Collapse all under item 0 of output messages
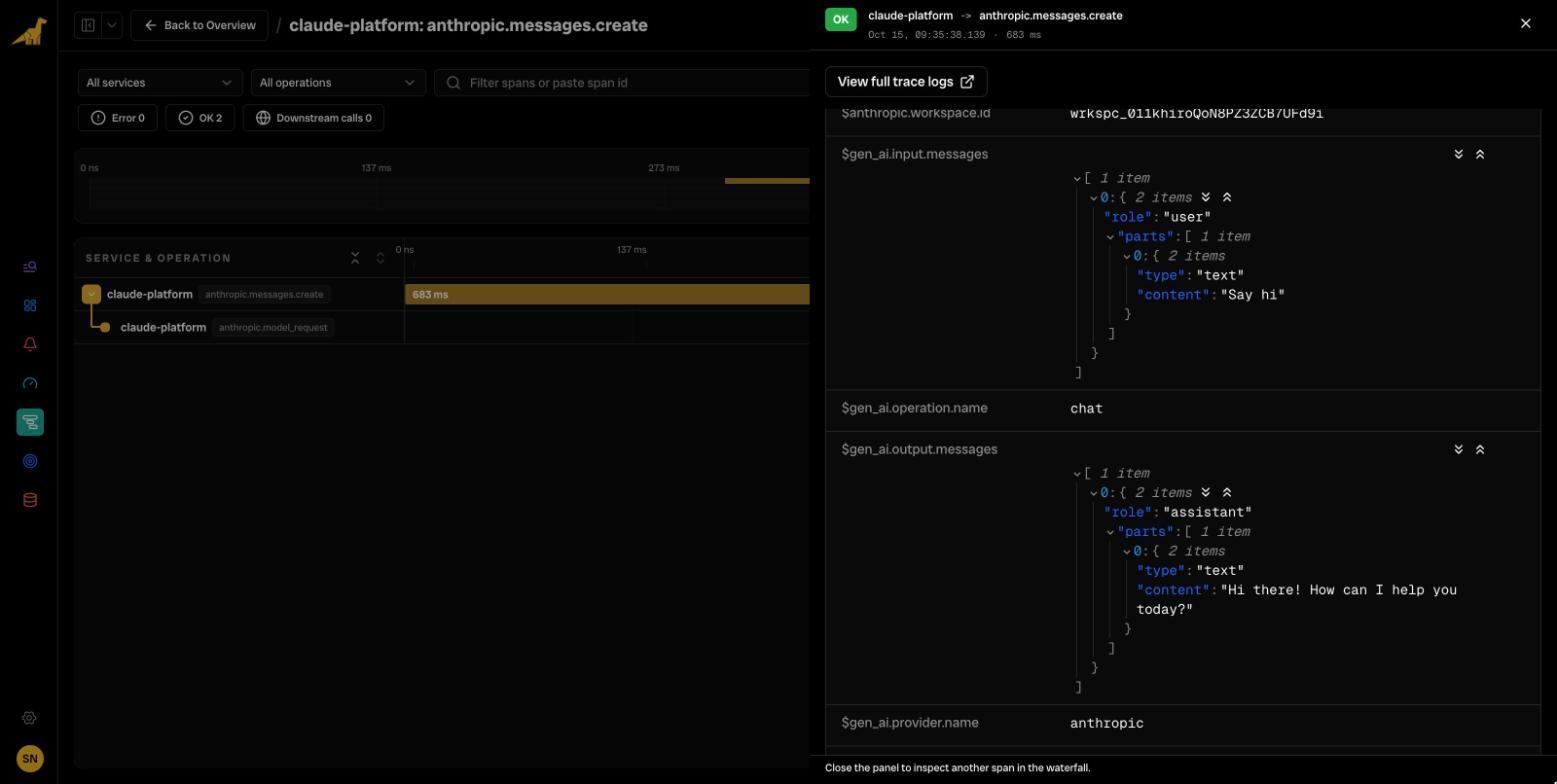Image resolution: width=1557 pixels, height=784 pixels. 1227,492
